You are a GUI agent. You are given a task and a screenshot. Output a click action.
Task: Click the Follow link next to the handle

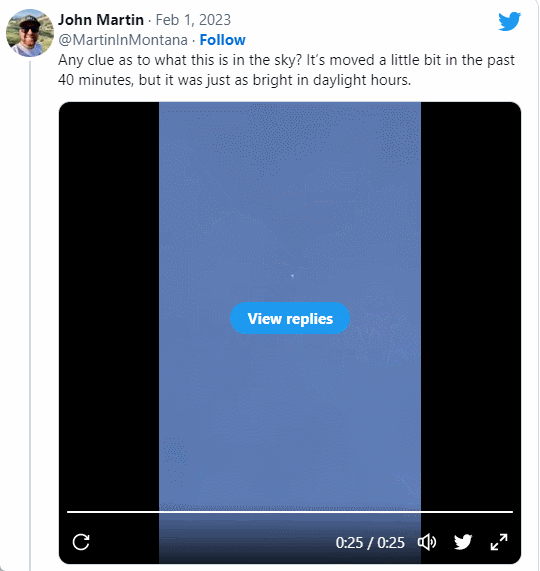222,40
